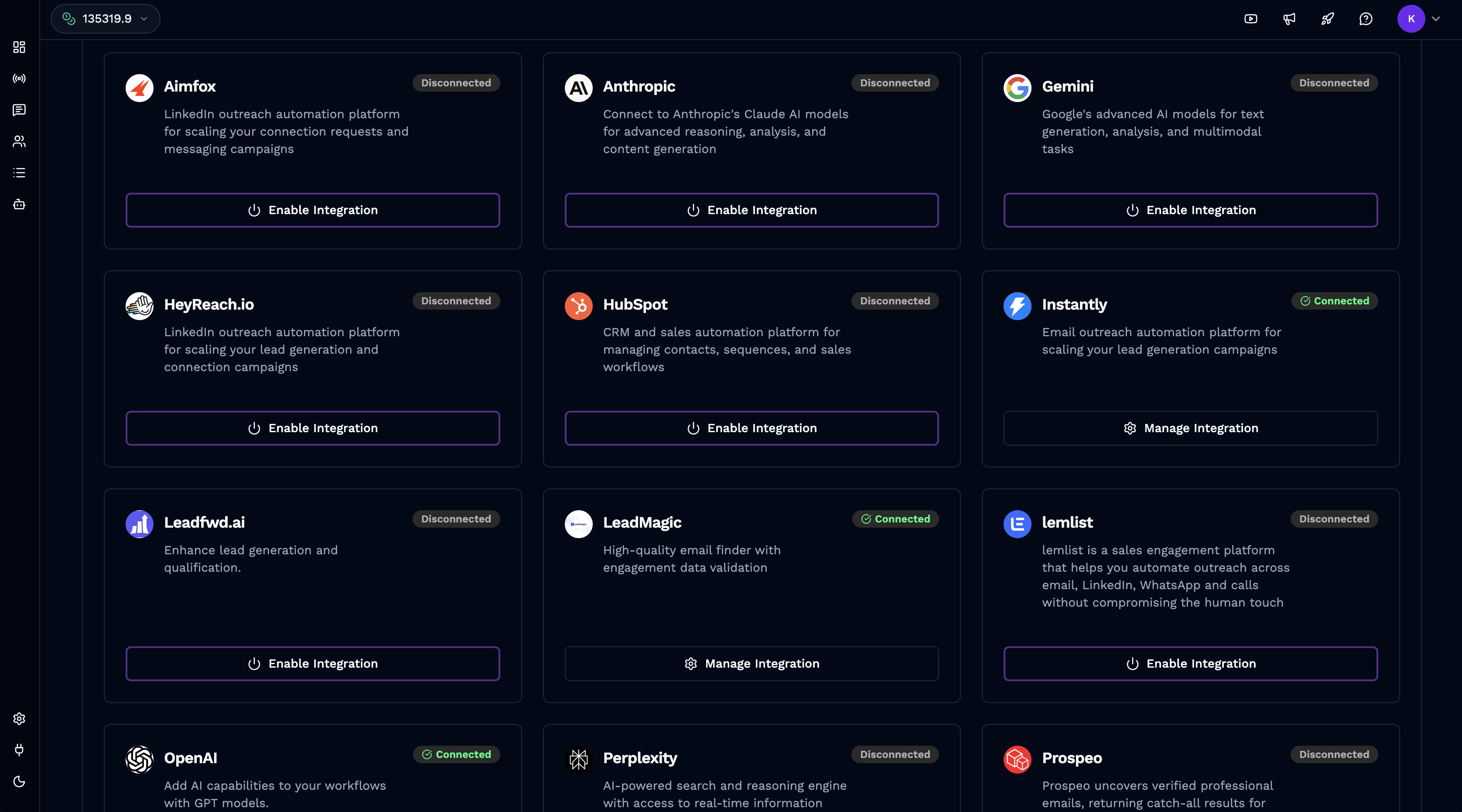Toggle dark mode with the moon icon

19,781
